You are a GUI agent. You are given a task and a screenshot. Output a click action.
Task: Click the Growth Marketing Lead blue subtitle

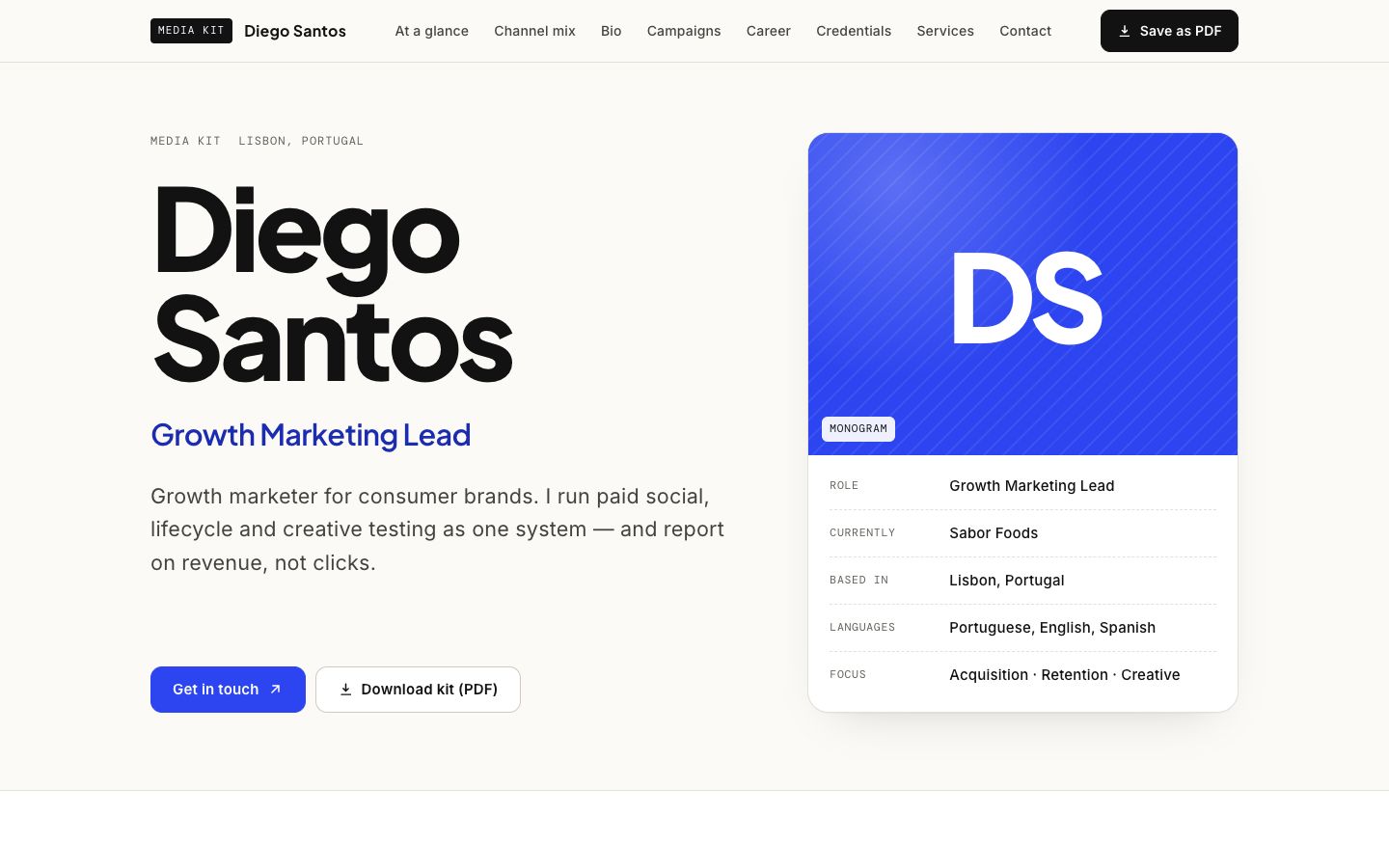click(311, 435)
